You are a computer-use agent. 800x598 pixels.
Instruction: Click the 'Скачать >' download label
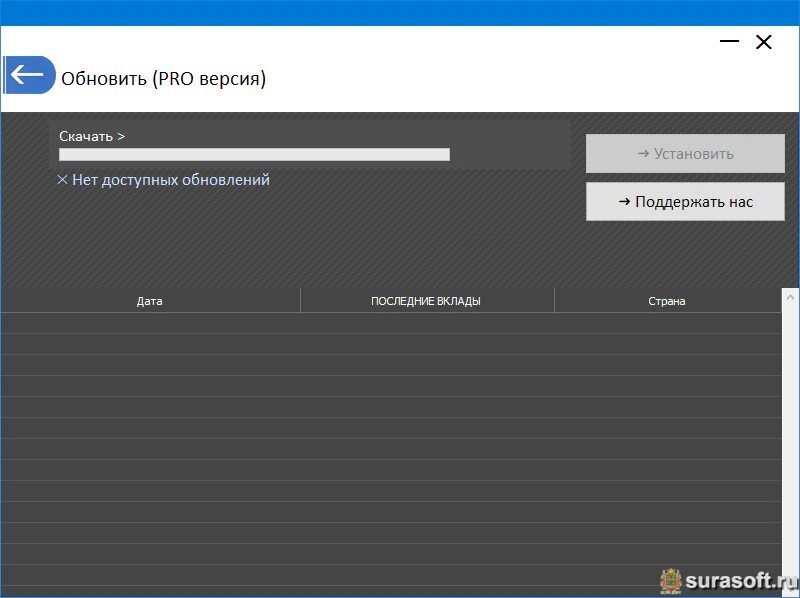click(92, 136)
